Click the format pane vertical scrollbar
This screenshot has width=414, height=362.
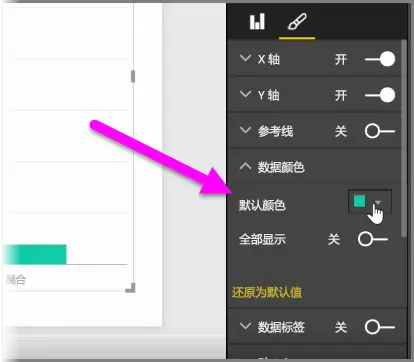tap(404, 138)
